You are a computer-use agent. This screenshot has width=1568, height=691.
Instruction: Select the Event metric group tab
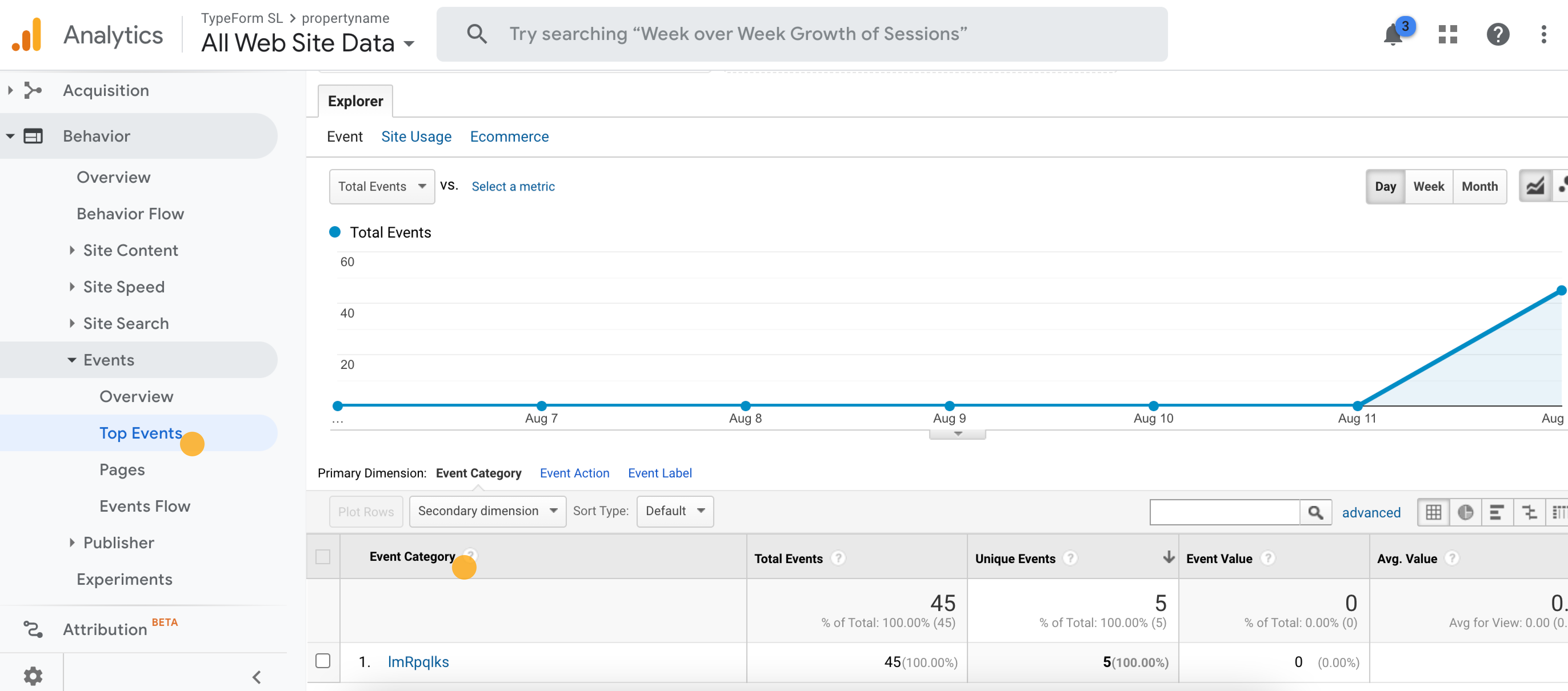tap(345, 137)
